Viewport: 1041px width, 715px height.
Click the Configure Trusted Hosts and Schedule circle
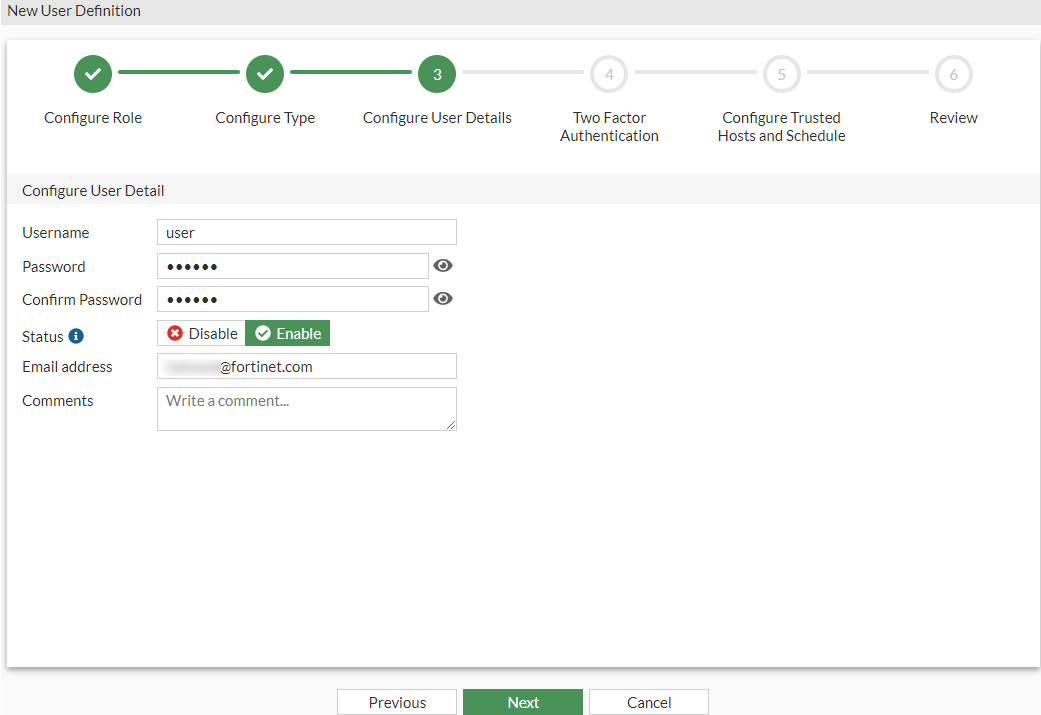[781, 73]
